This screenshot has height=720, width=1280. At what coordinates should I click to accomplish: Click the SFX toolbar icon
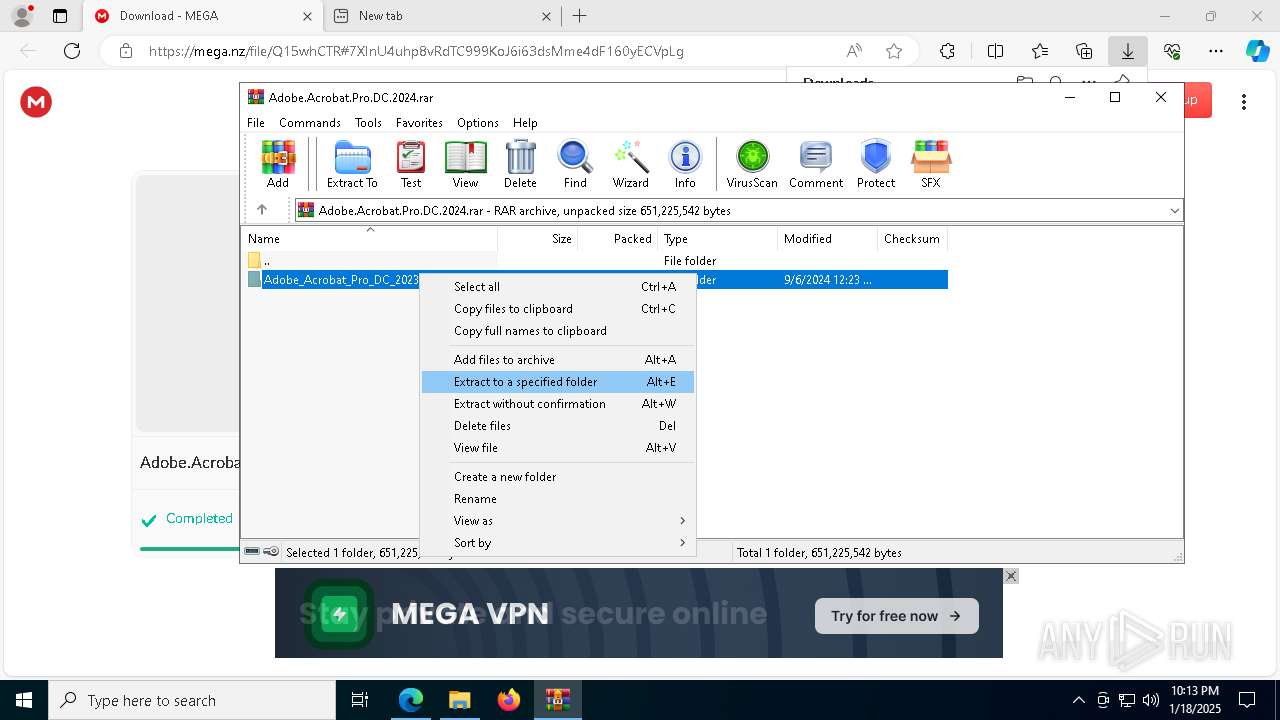pyautogui.click(x=931, y=164)
